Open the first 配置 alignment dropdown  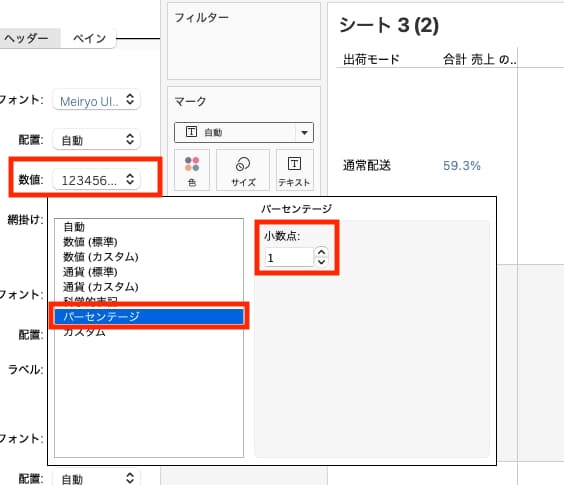(96, 139)
